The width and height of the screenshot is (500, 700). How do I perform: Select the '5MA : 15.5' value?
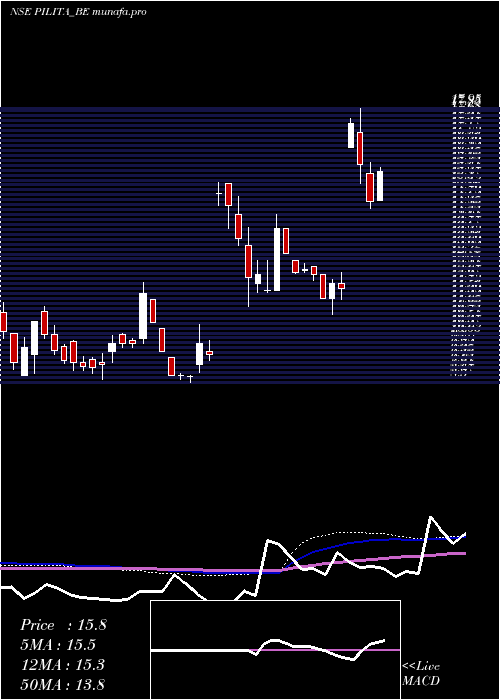pos(58,645)
